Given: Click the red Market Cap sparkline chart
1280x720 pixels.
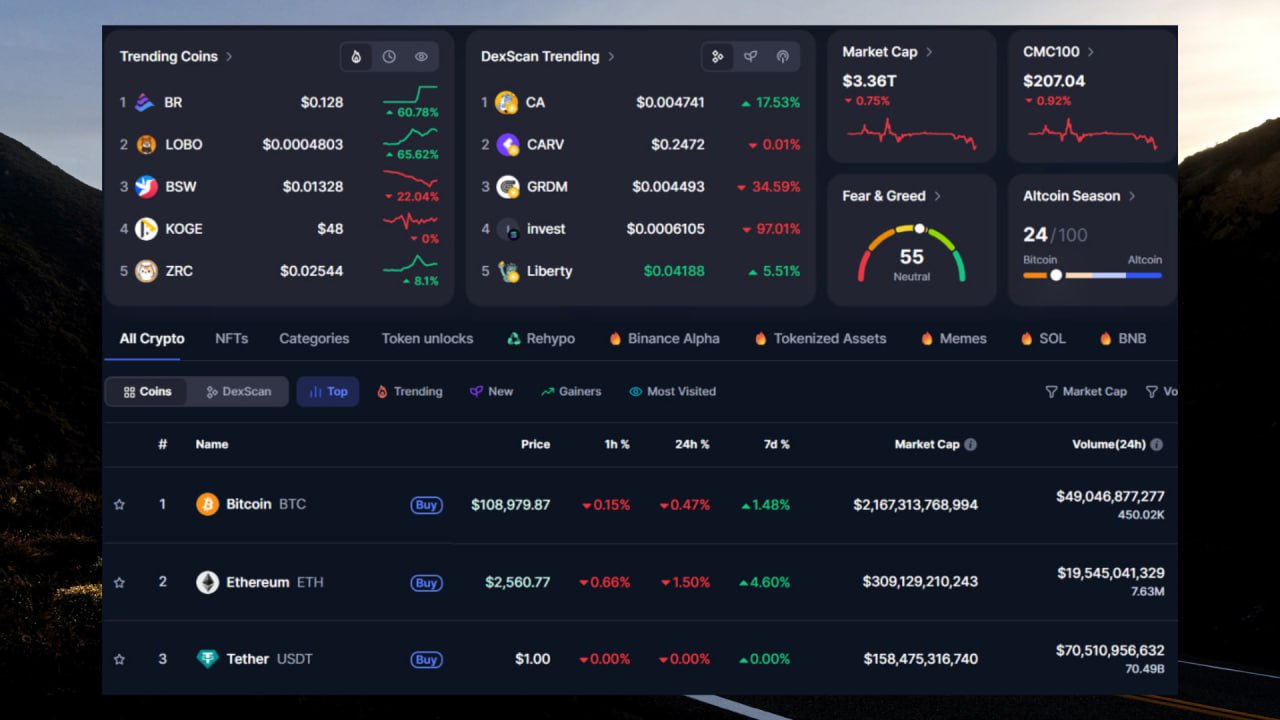Looking at the screenshot, I should (911, 133).
